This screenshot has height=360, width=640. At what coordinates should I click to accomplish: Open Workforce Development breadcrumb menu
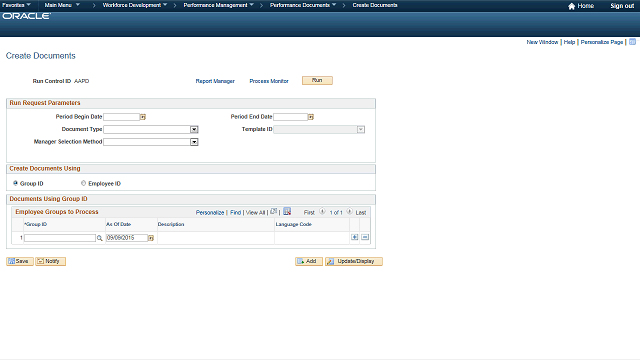click(135, 5)
